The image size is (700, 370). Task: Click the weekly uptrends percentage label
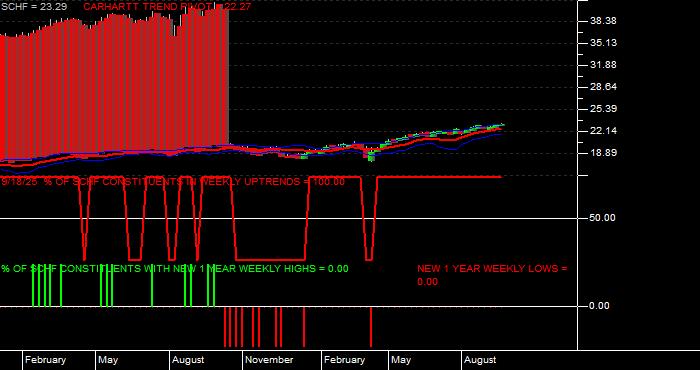coord(173,182)
